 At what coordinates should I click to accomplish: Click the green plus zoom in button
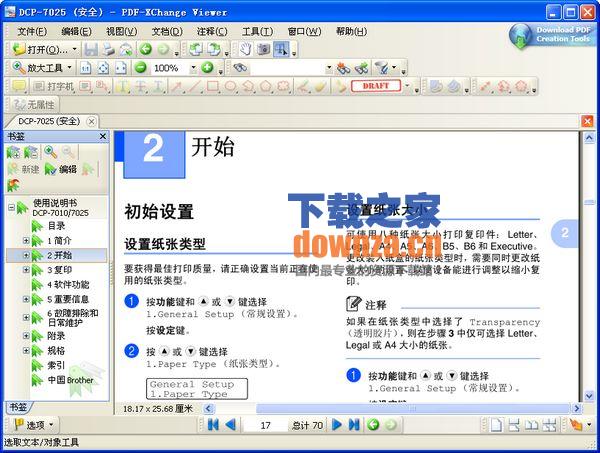tap(207, 68)
